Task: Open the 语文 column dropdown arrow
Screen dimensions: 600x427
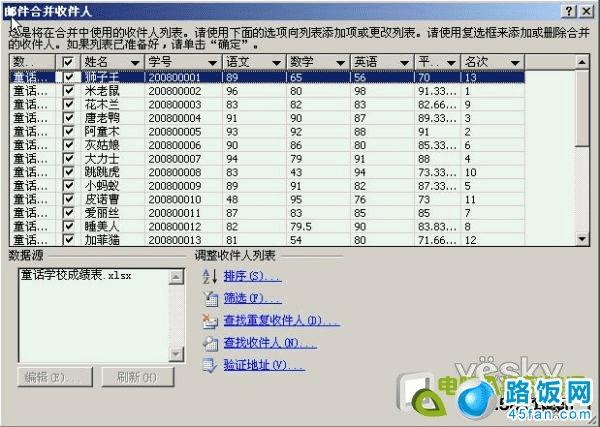Action: pyautogui.click(x=276, y=62)
